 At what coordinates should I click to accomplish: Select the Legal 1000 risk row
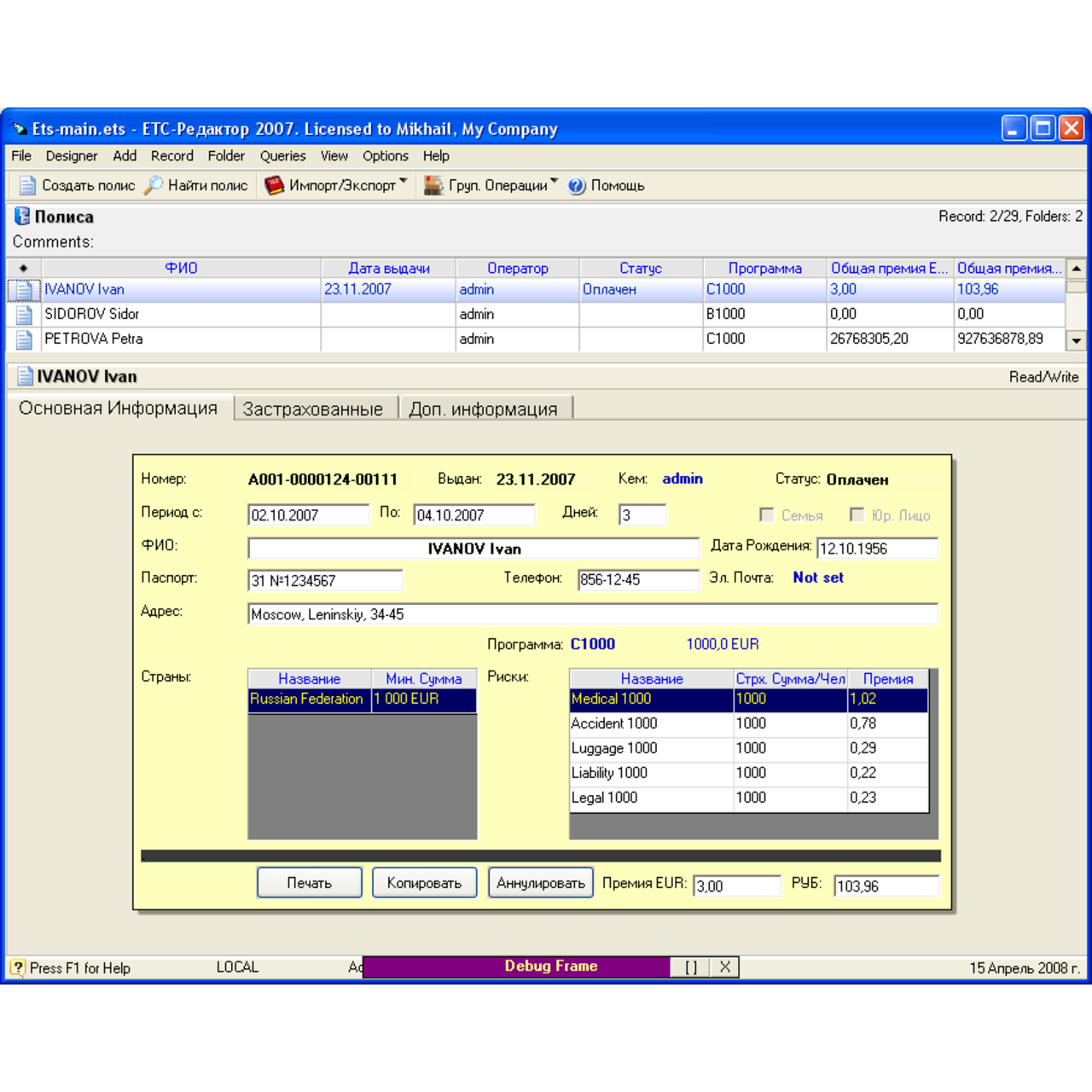pyautogui.click(x=748, y=798)
